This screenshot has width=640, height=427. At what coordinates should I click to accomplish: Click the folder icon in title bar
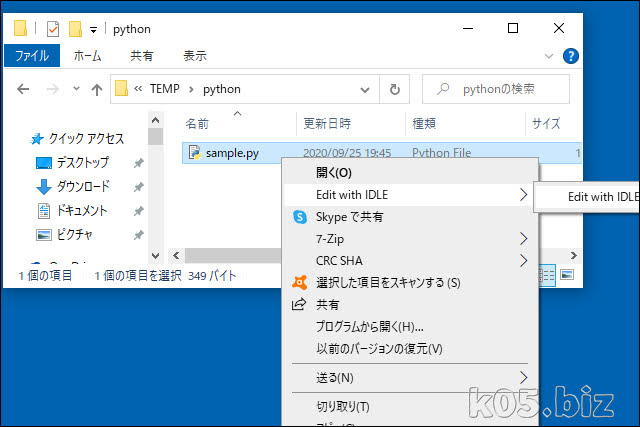pos(20,29)
